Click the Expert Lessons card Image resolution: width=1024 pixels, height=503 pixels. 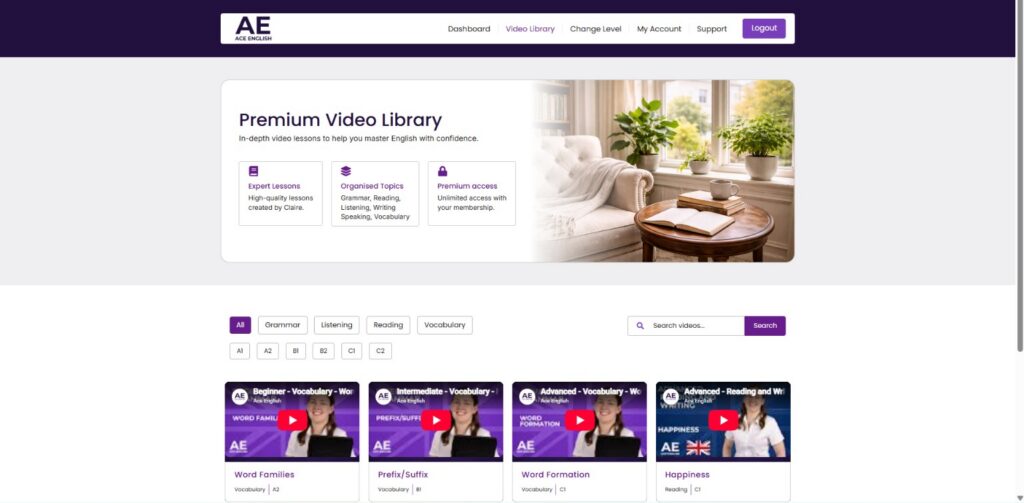click(280, 193)
